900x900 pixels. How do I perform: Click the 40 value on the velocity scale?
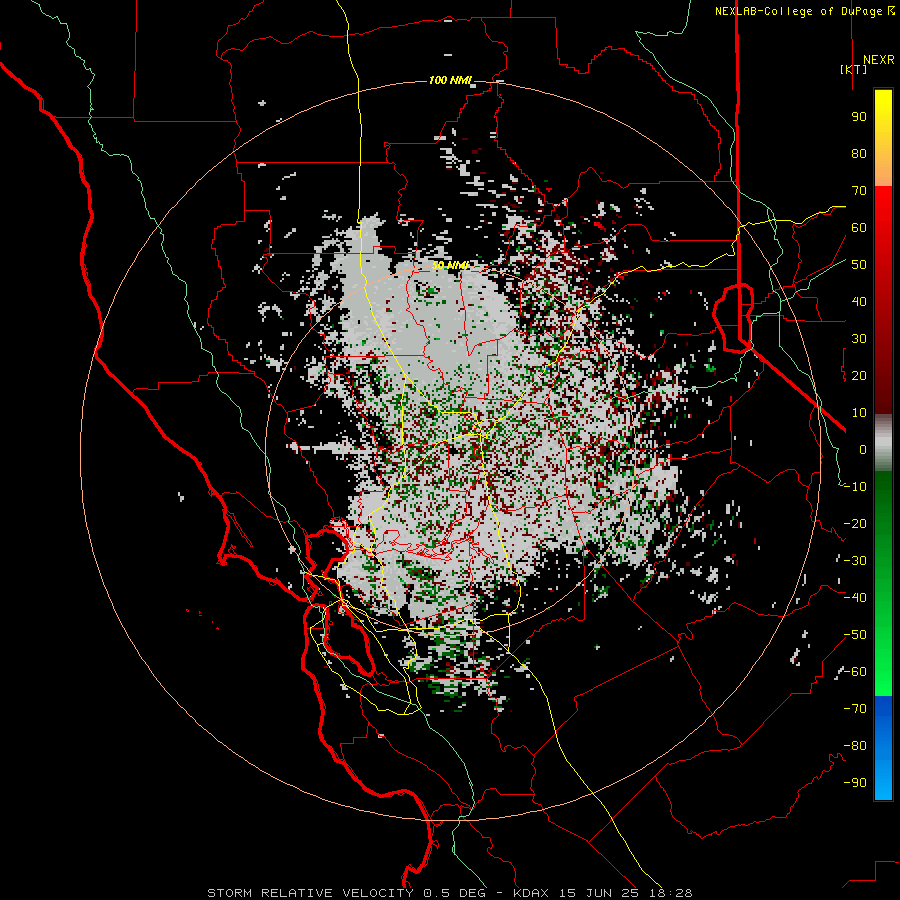tap(859, 302)
